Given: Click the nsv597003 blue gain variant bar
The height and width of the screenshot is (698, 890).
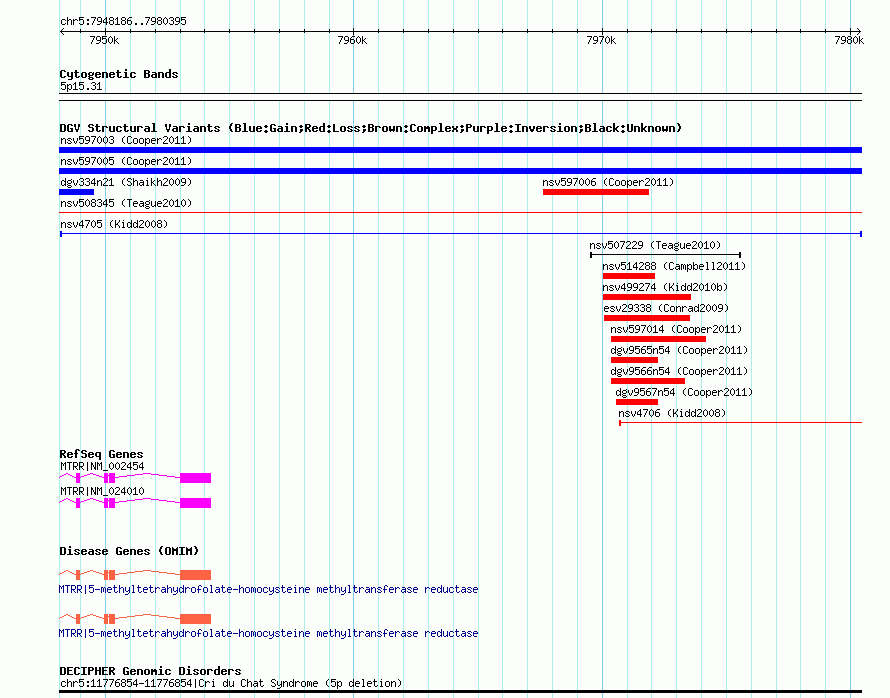Looking at the screenshot, I should (460, 150).
